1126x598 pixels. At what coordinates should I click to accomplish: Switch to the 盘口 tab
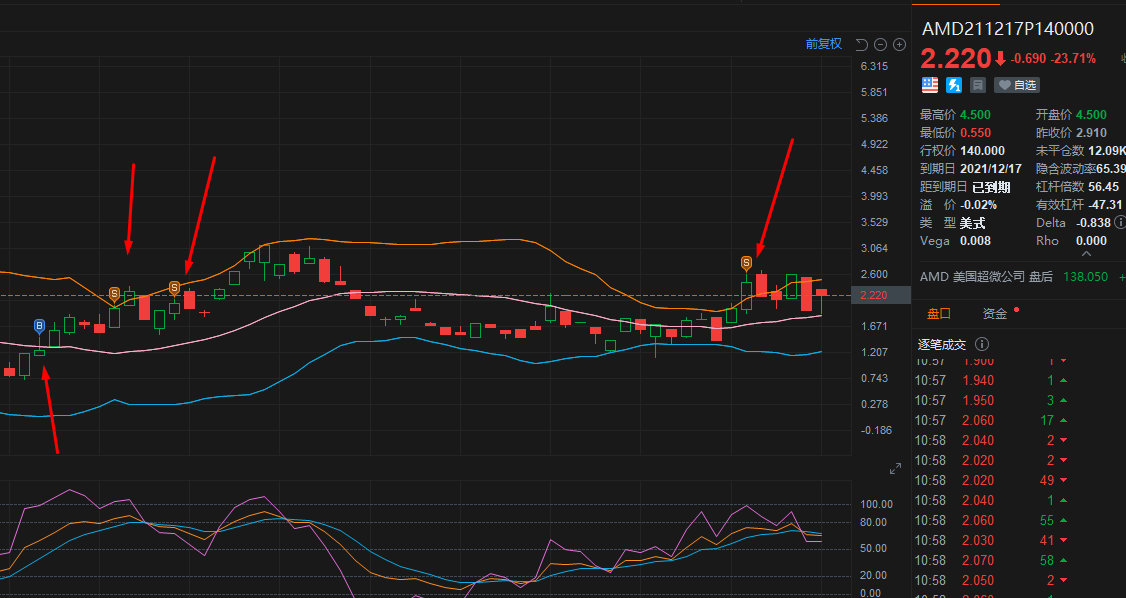[939, 313]
